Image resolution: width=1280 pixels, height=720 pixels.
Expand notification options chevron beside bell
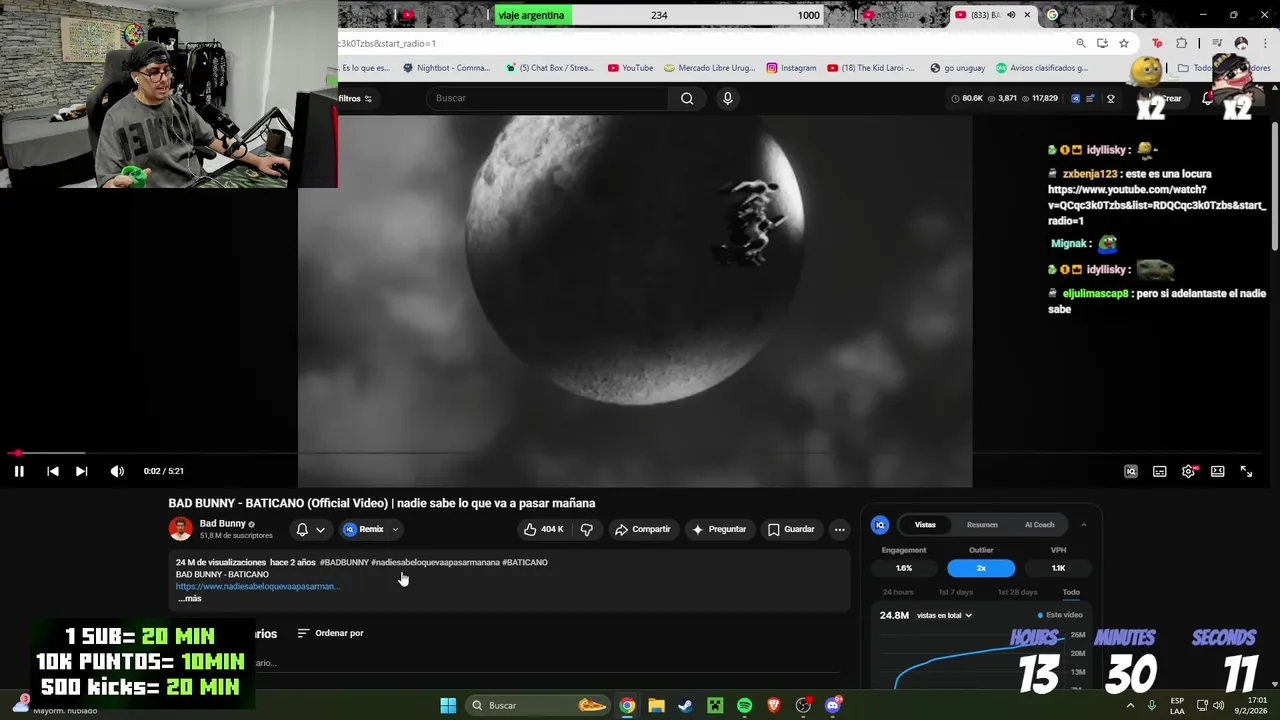(320, 529)
